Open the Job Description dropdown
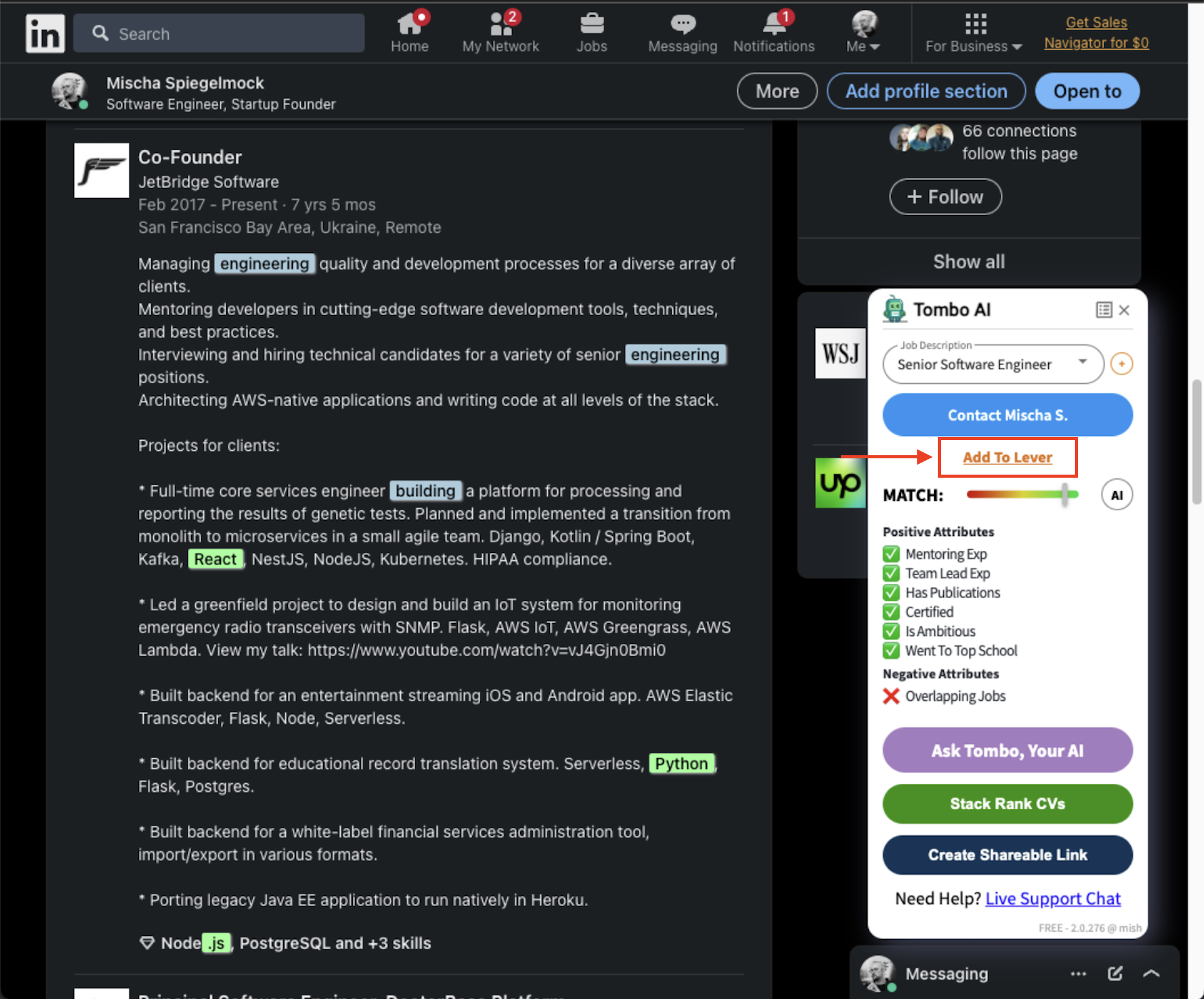 pyautogui.click(x=993, y=364)
